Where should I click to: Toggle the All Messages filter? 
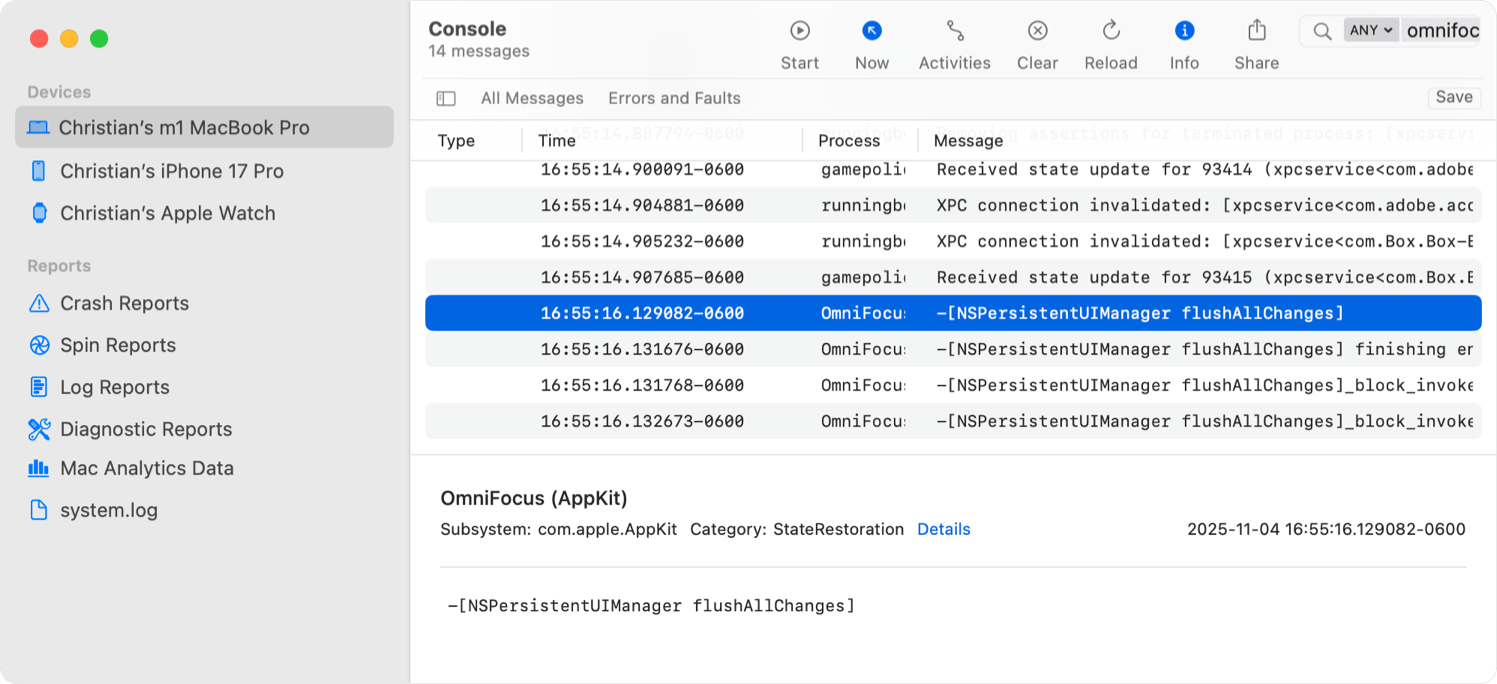[532, 98]
